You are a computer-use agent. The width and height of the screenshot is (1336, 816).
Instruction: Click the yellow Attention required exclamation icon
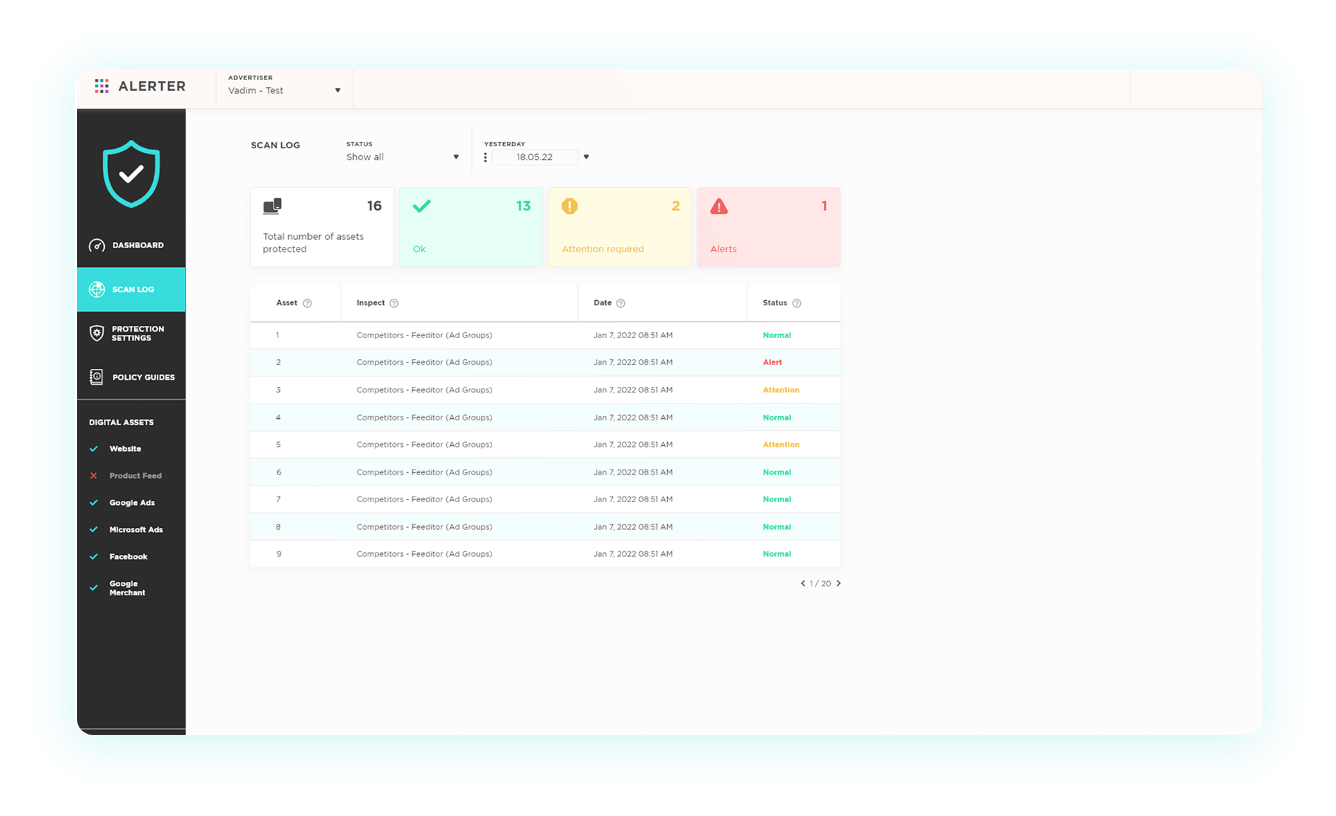[570, 207]
